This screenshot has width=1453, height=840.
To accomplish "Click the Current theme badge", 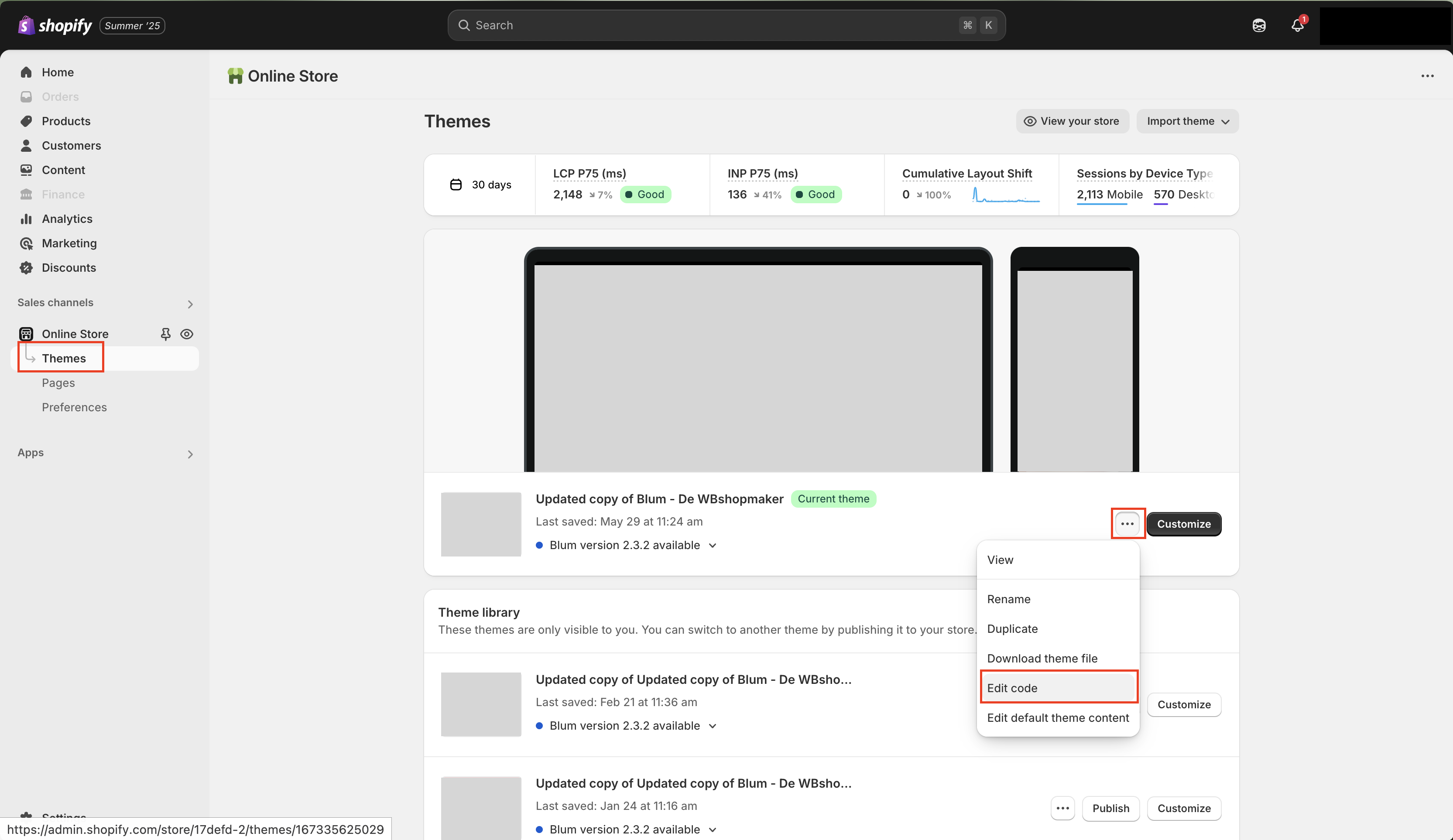I will (833, 499).
